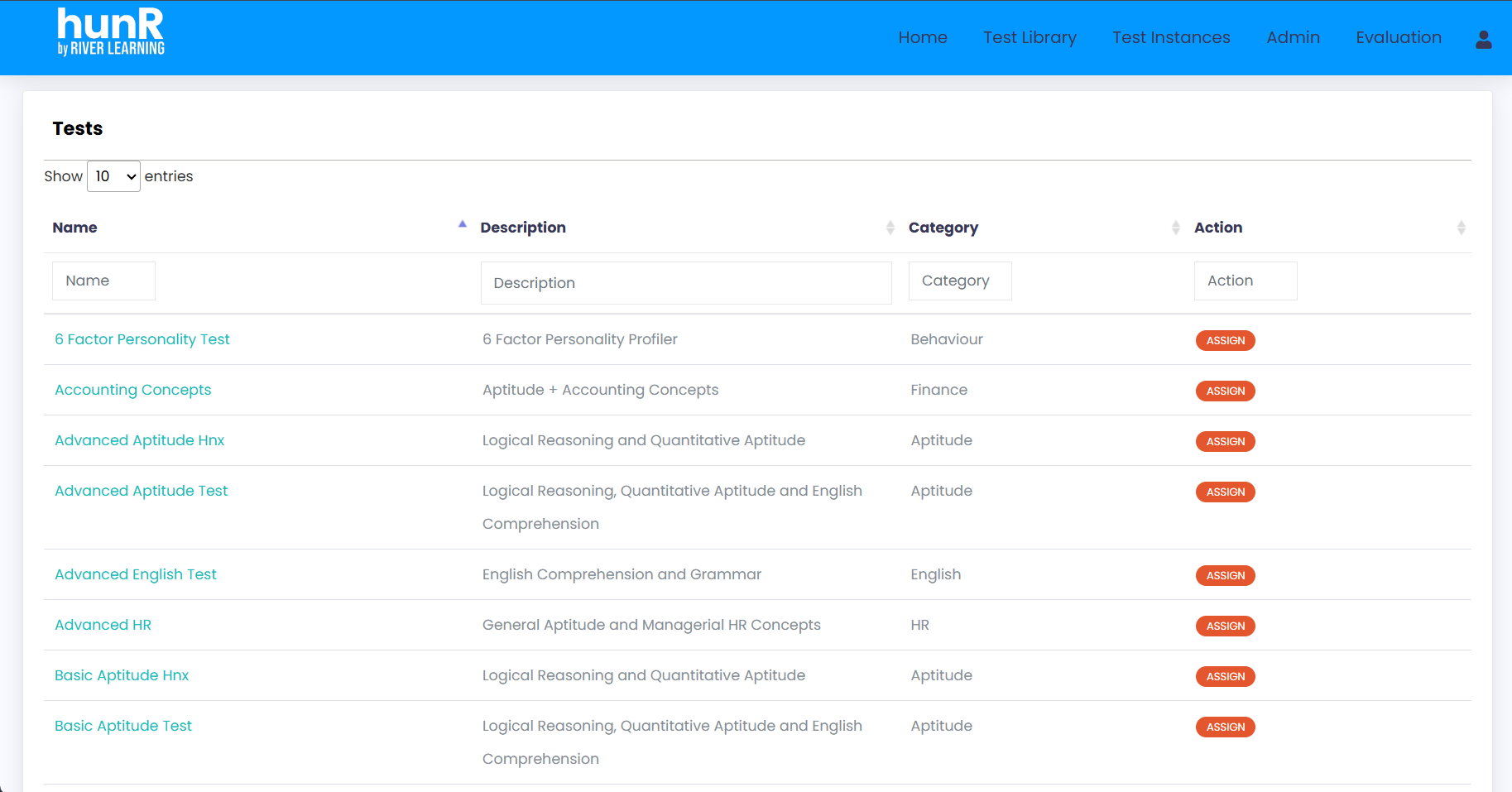1512x792 pixels.
Task: Assign the Accounting Concepts test
Action: pos(1226,391)
